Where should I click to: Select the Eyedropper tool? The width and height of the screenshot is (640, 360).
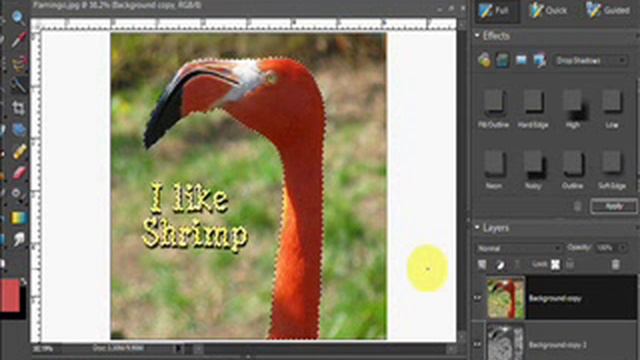18,40
